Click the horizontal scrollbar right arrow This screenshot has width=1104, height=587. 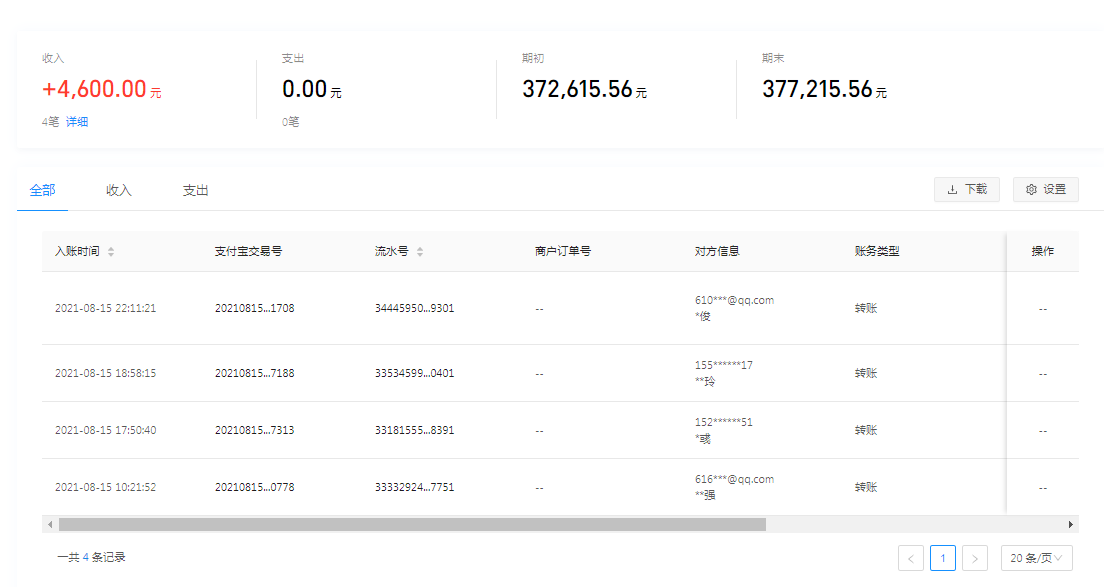(1071, 524)
